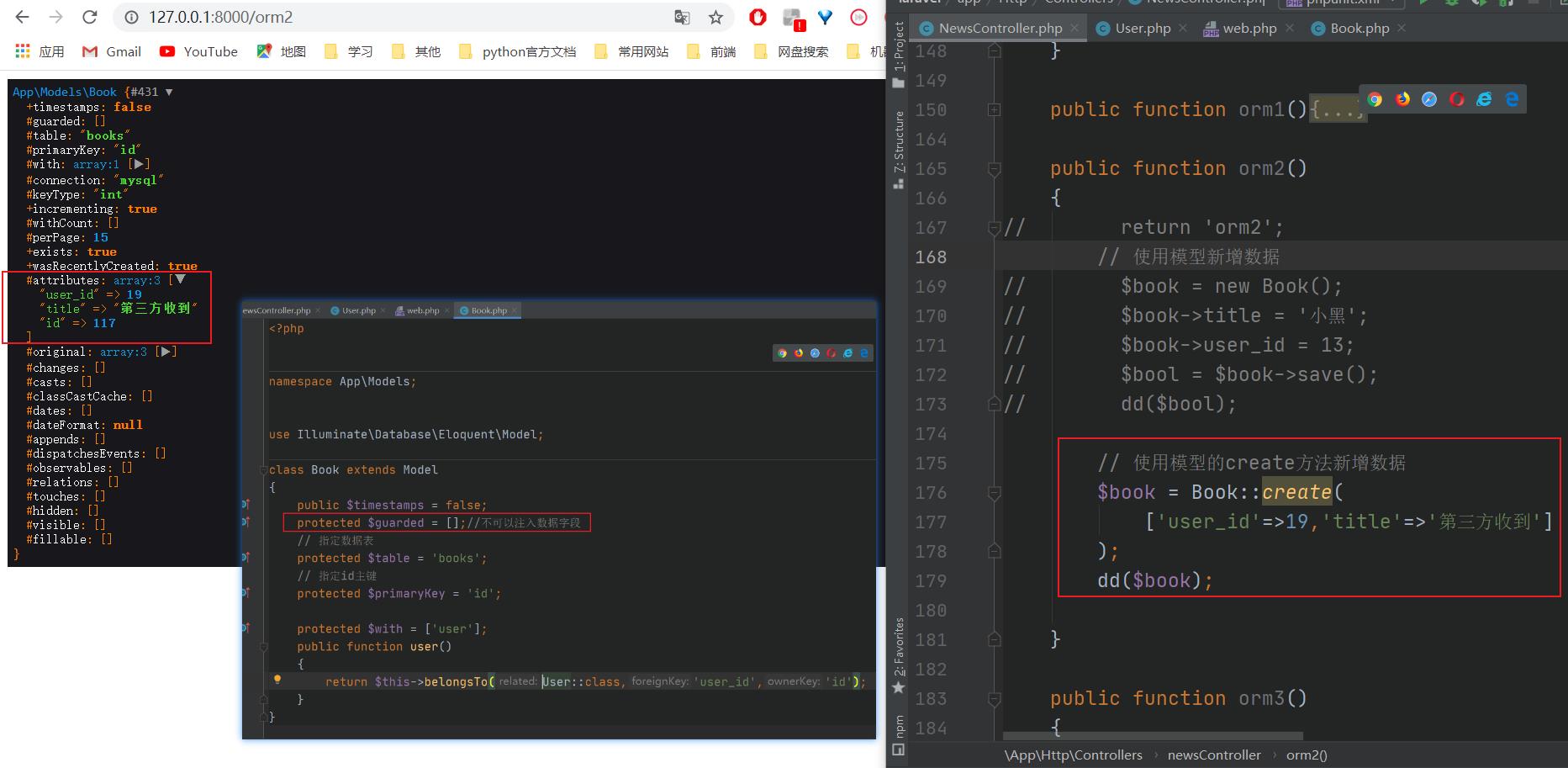
Task: Open the 前端 bookmark folder
Action: pyautogui.click(x=711, y=51)
